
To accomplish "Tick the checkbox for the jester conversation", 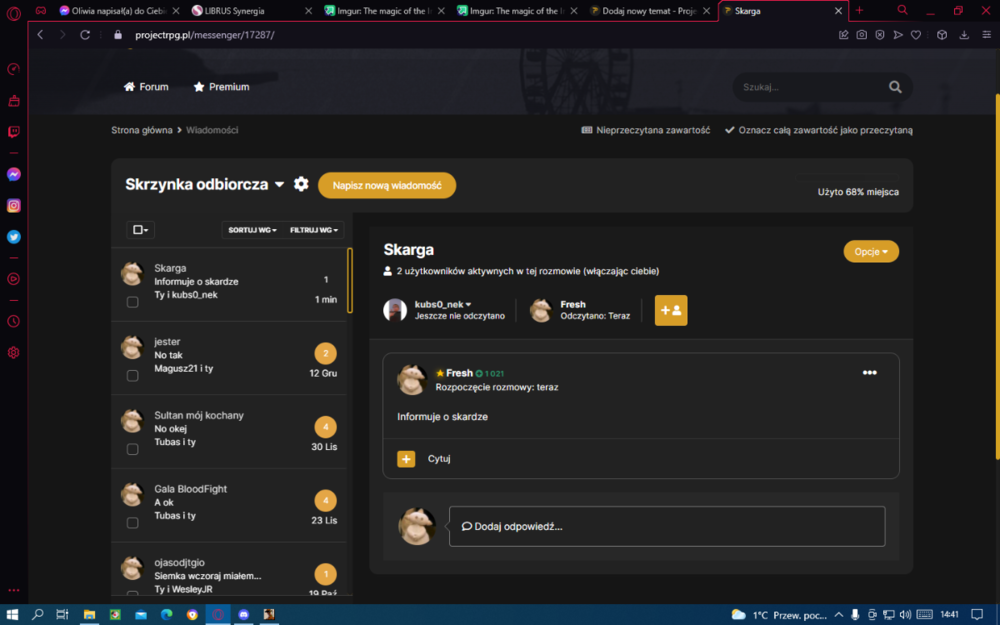I will 133,376.
